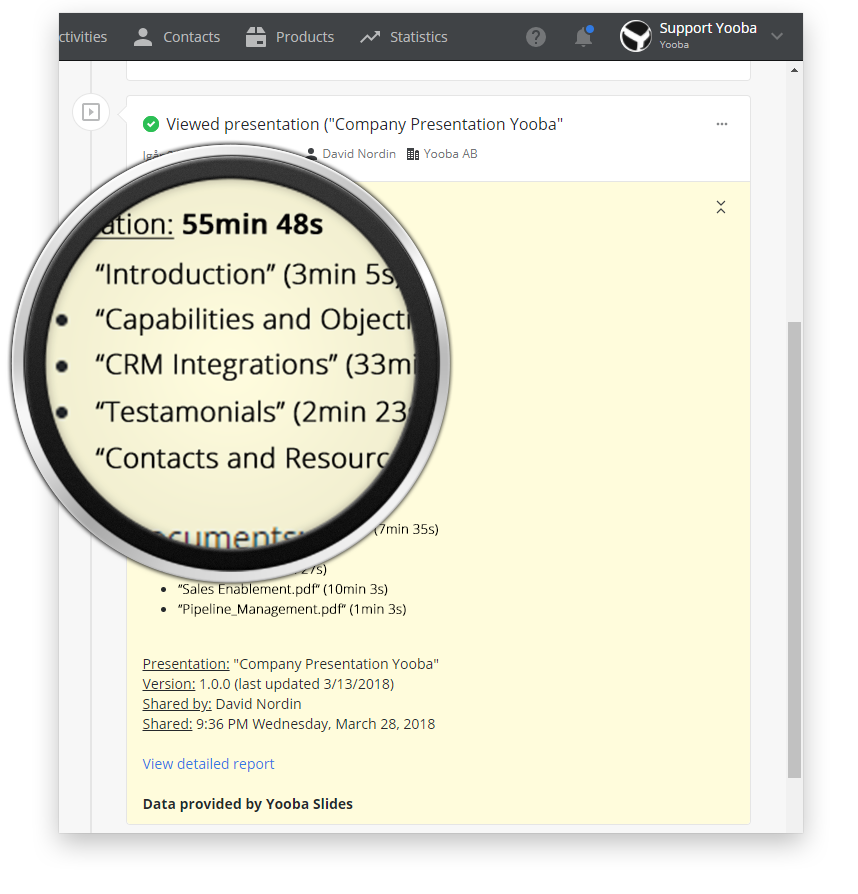Image resolution: width=858 pixels, height=894 pixels.
Task: Click the building icon beside Yooba AB
Action: 413,154
